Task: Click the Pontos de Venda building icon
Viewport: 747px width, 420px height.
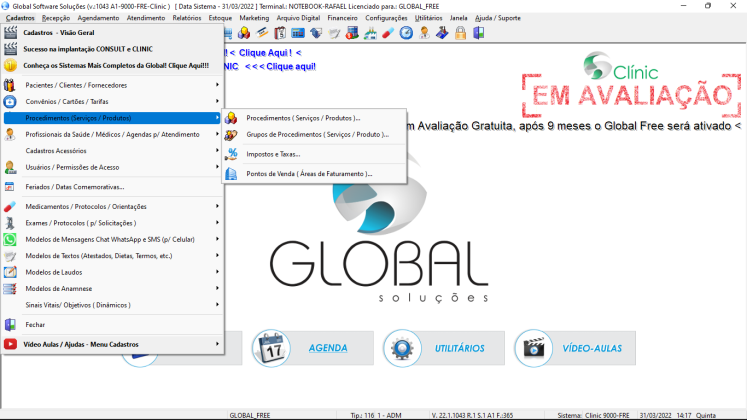Action: click(231, 174)
